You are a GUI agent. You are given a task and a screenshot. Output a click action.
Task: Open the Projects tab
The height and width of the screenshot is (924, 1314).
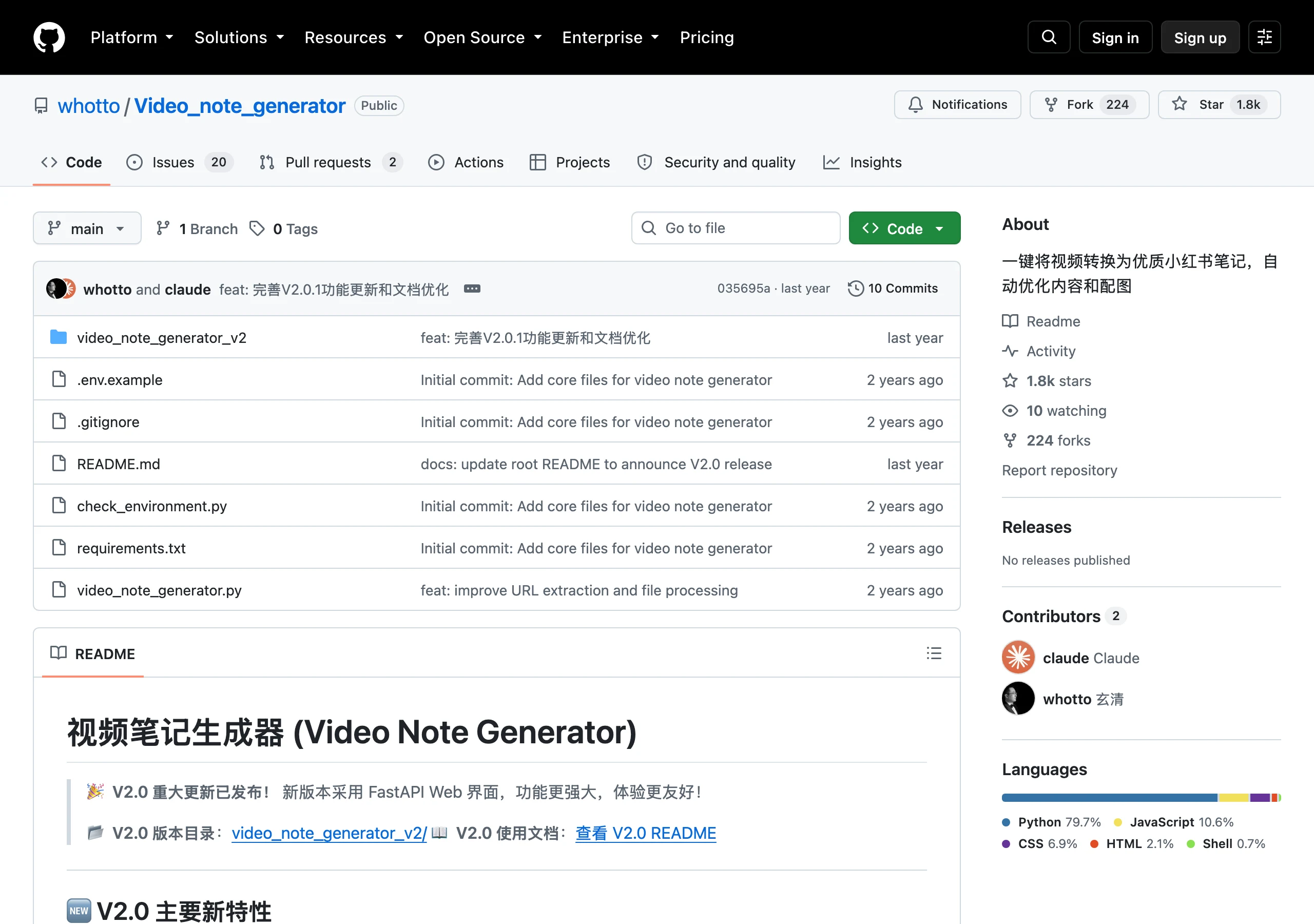pos(570,163)
